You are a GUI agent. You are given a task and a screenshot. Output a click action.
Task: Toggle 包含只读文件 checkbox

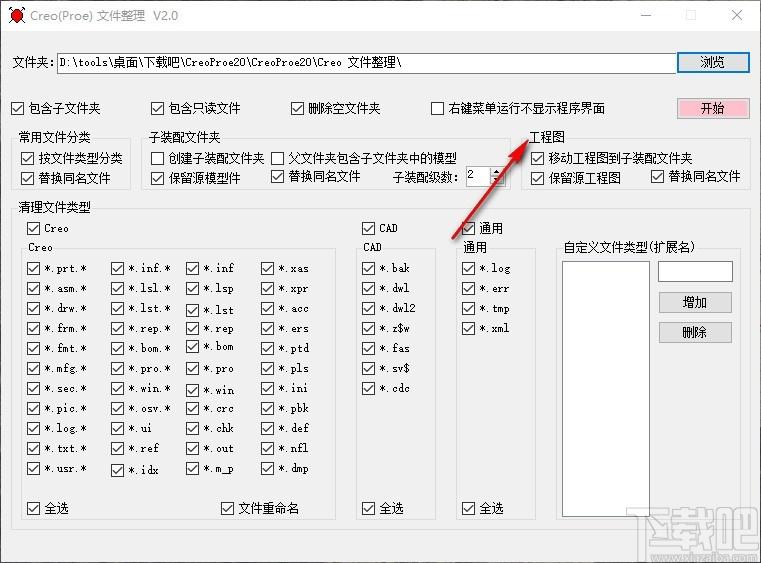[x=157, y=108]
